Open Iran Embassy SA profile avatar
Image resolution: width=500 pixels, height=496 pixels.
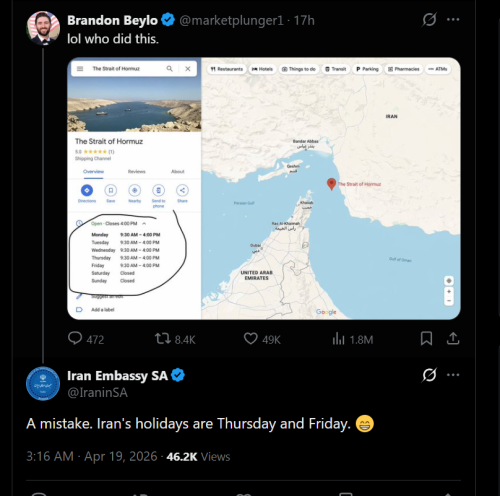(43, 383)
